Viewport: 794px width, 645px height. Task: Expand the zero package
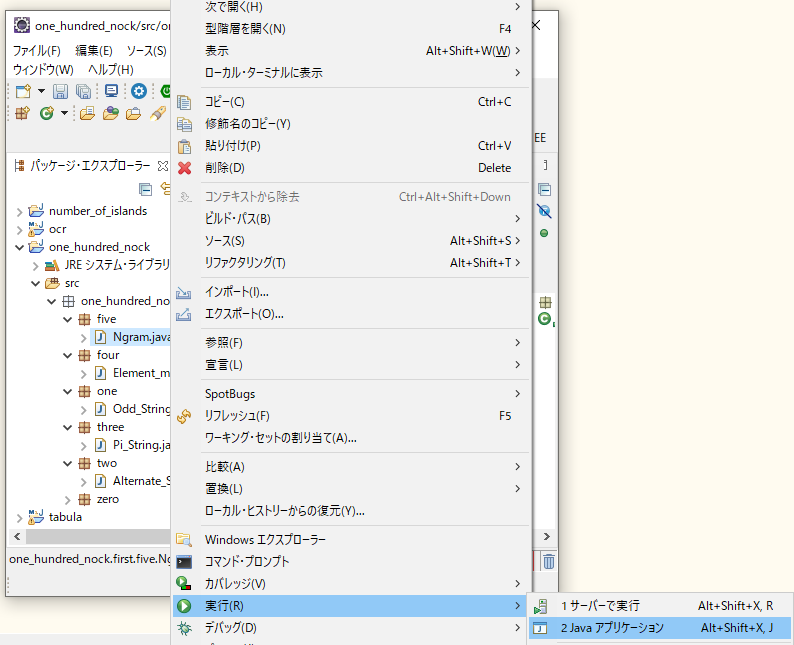pyautogui.click(x=67, y=500)
